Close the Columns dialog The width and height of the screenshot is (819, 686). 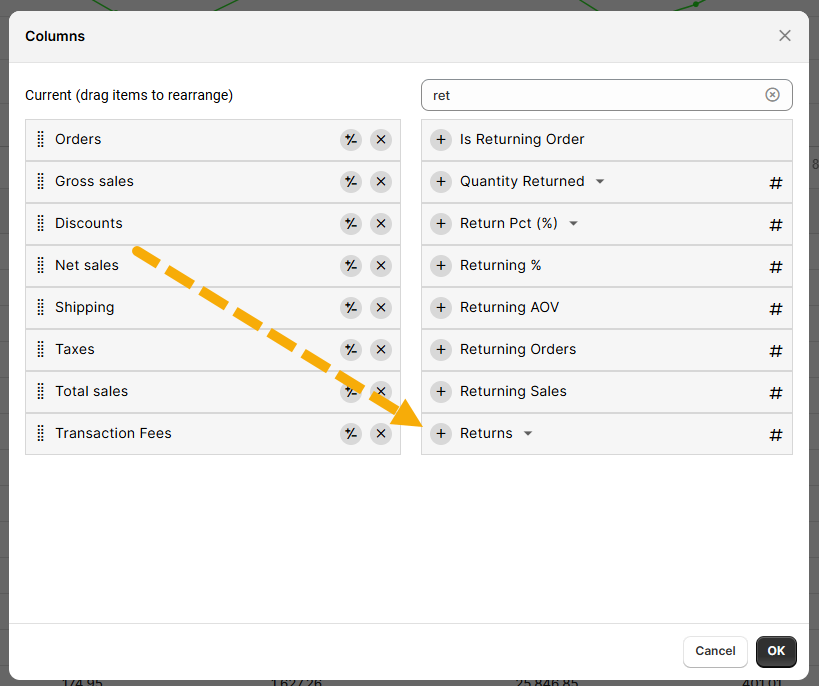tap(785, 36)
